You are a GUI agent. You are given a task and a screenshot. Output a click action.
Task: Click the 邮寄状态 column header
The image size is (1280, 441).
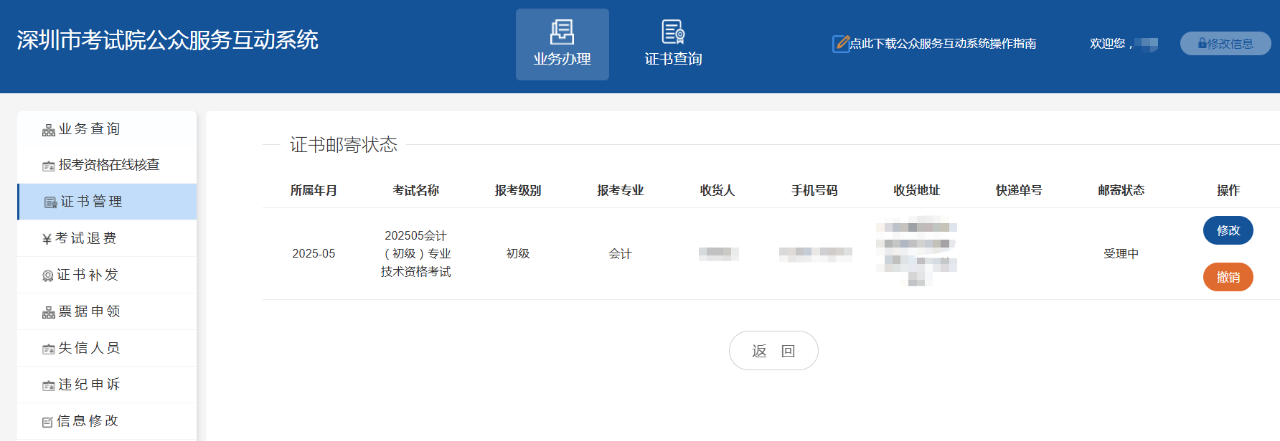(1120, 190)
